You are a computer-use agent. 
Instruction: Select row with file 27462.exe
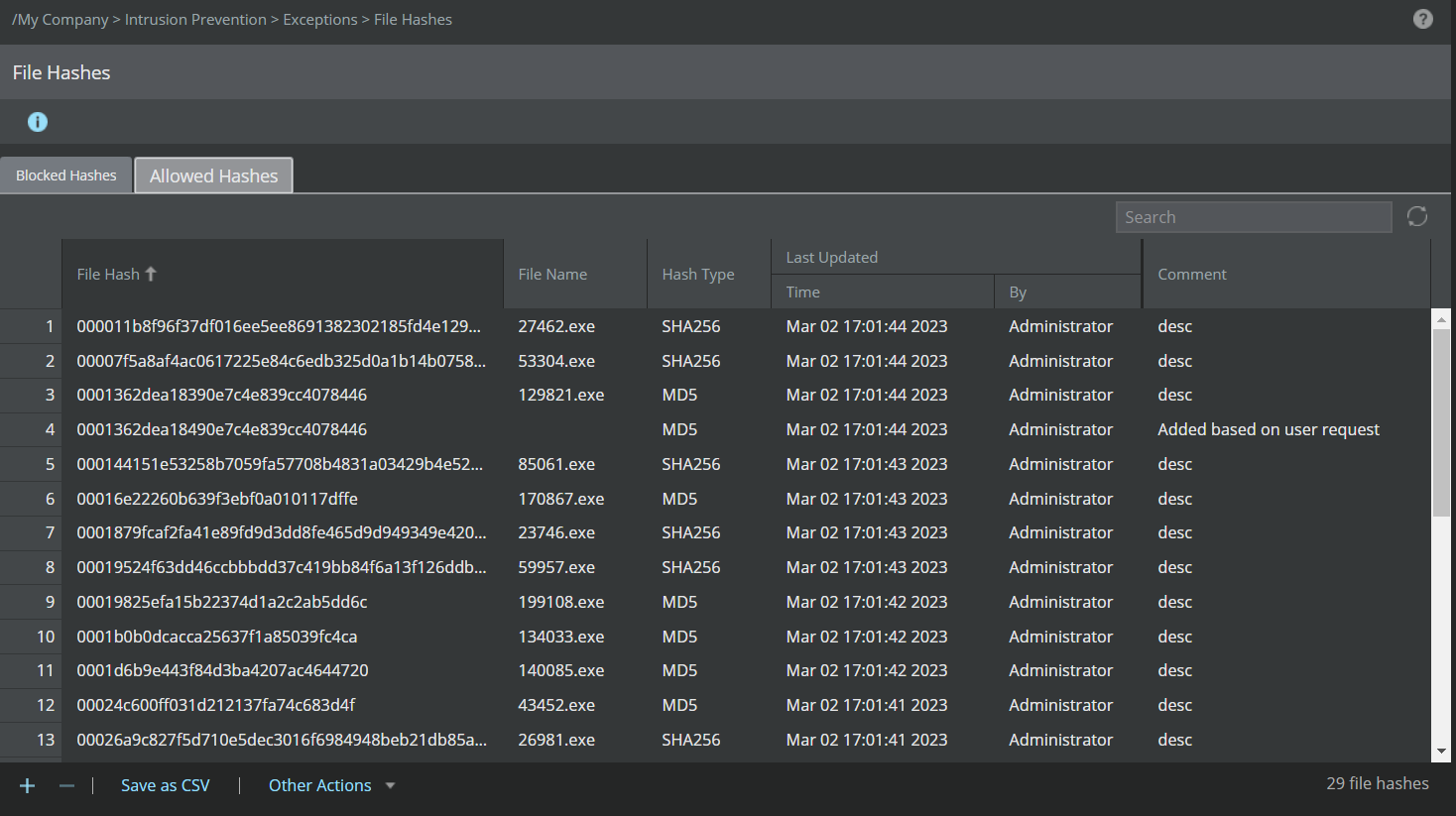pos(715,326)
